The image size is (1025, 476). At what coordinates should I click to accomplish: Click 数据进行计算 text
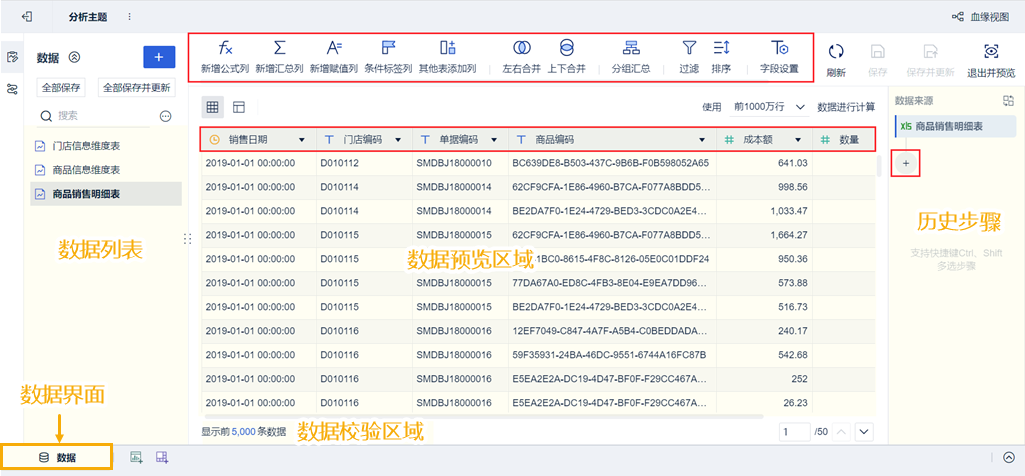tap(846, 107)
